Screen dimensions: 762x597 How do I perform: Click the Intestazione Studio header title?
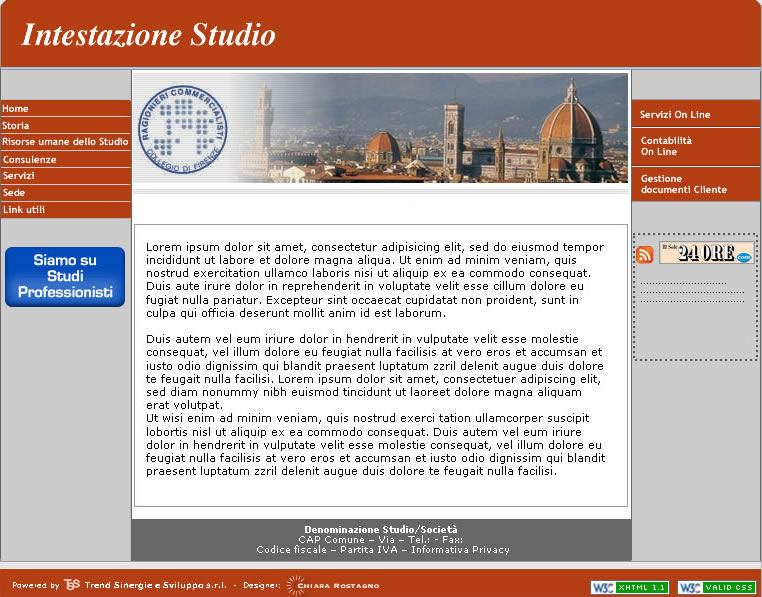click(149, 35)
